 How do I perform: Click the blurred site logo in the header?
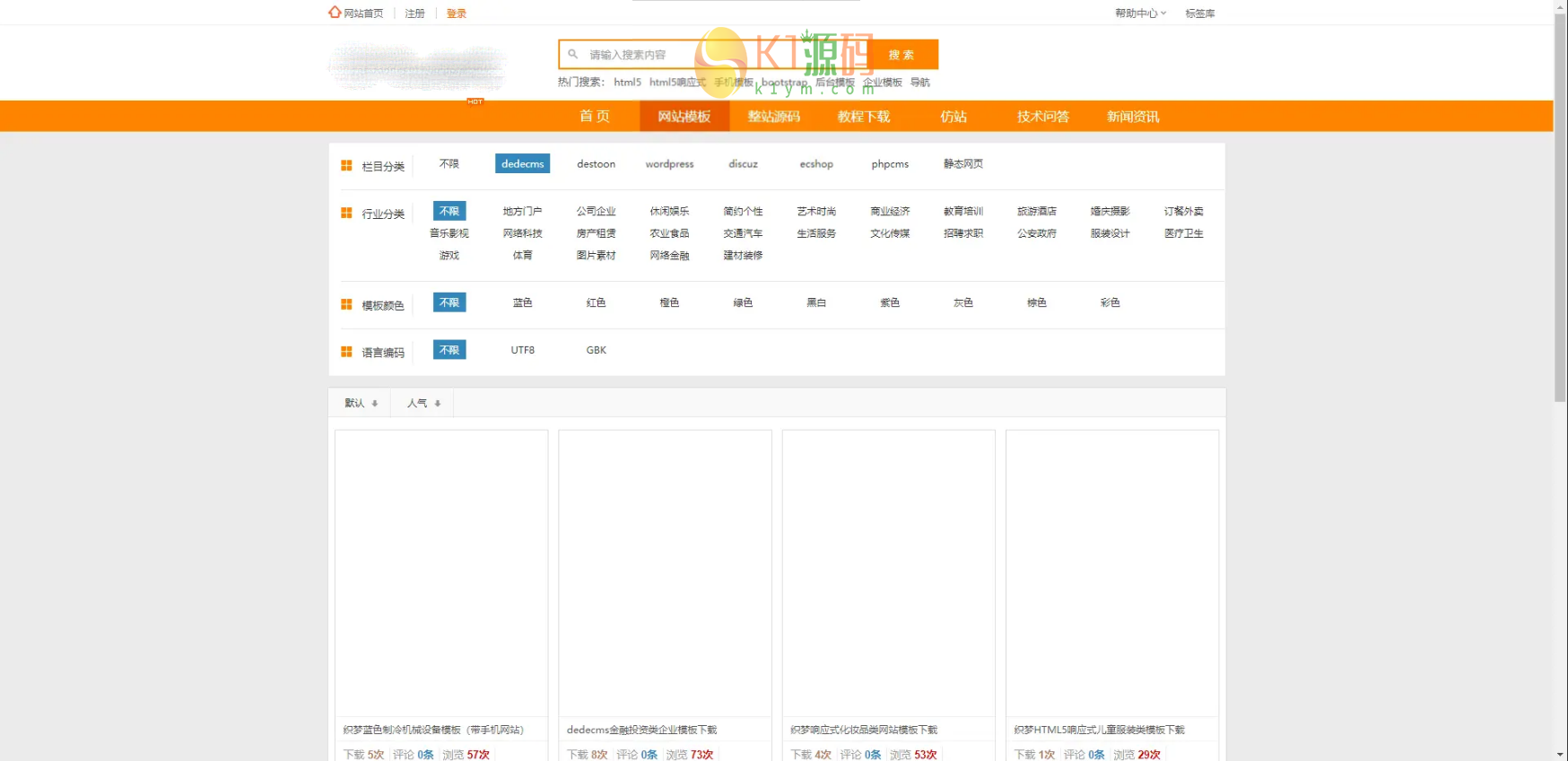(x=418, y=66)
